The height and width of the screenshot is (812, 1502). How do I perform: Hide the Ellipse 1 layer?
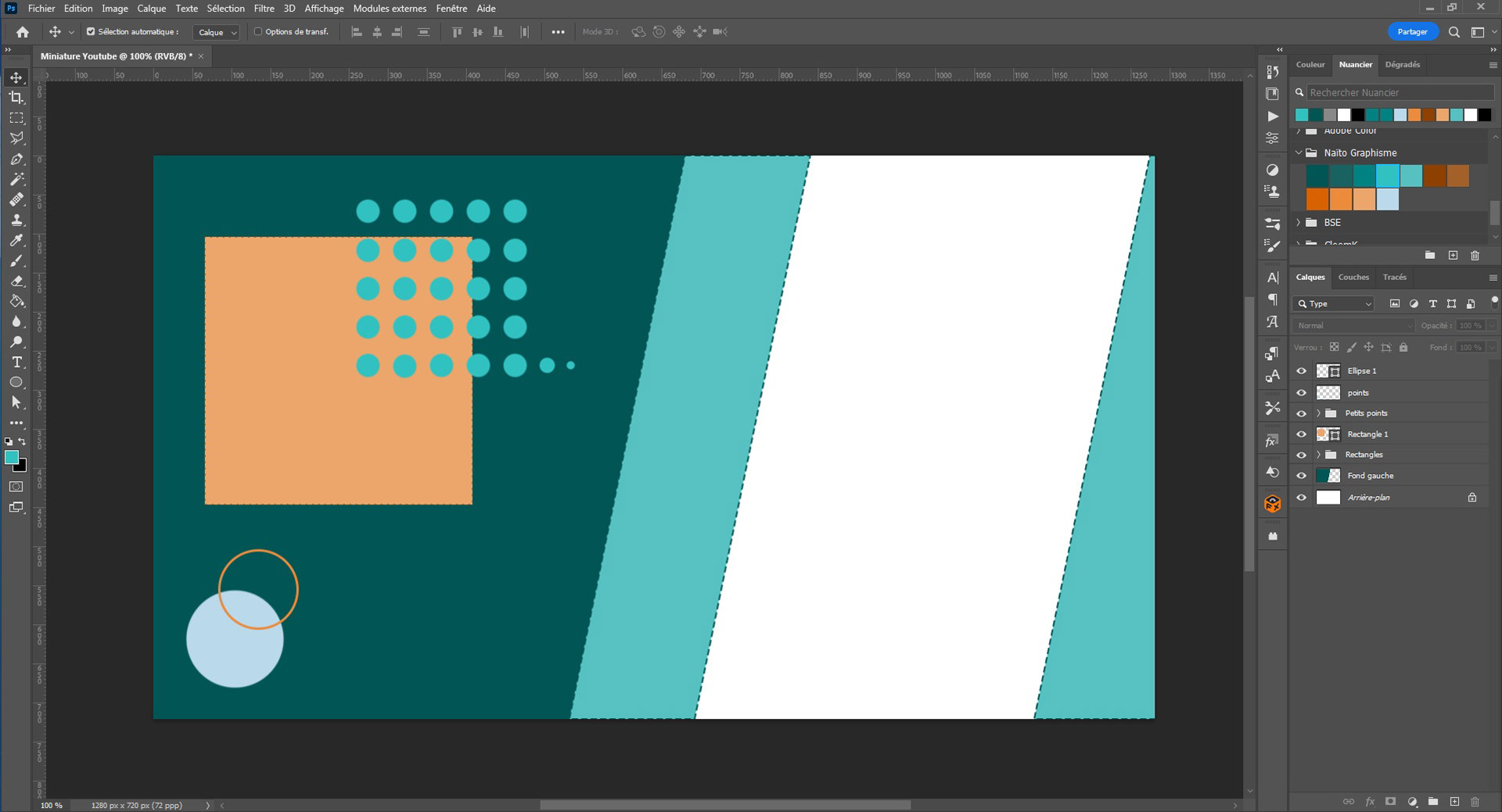[x=1302, y=371]
